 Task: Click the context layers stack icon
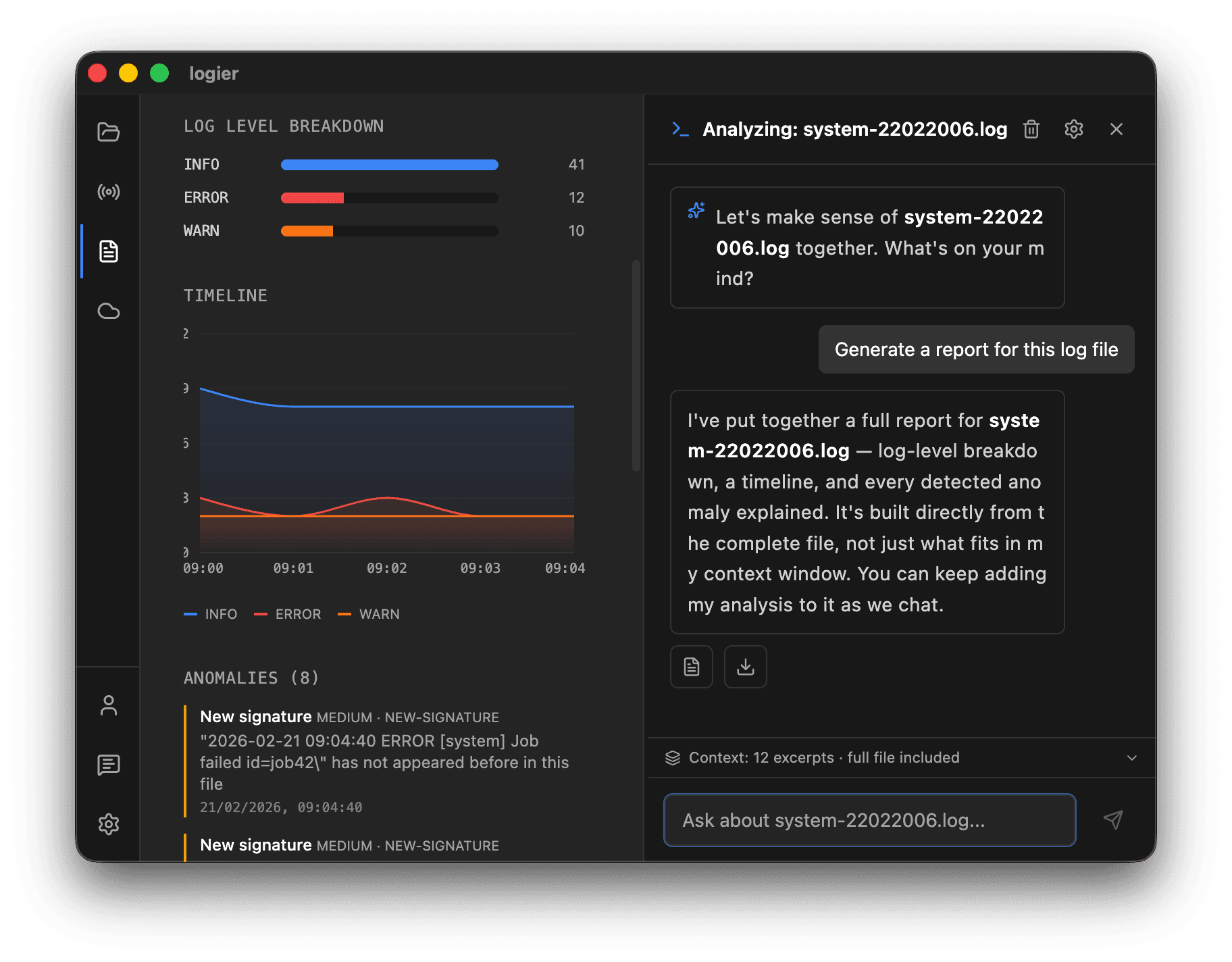[x=672, y=758]
